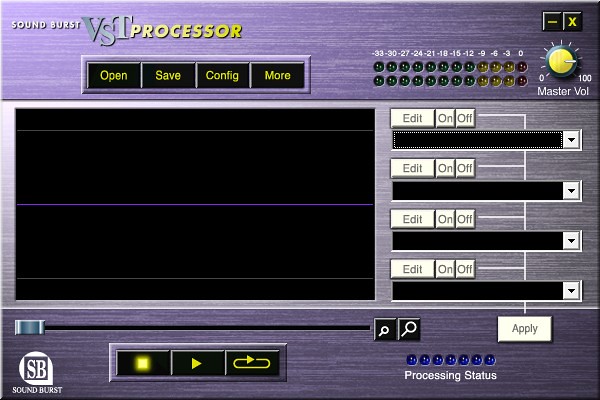Minimize the VST Processor window
Viewport: 600px width, 400px height.
coord(552,22)
